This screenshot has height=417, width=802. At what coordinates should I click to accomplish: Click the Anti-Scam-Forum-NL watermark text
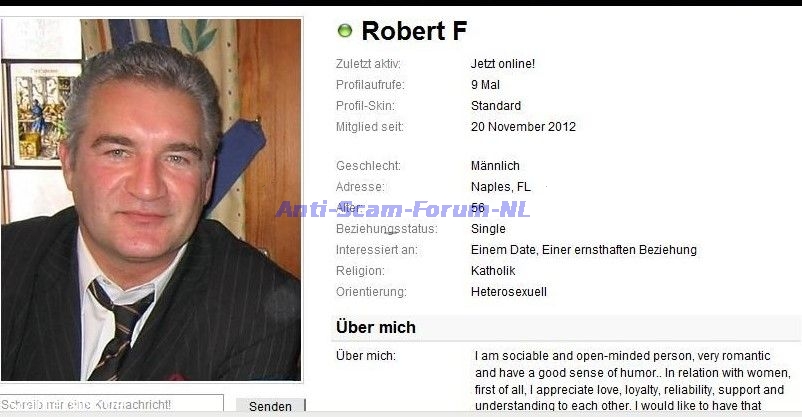pyautogui.click(x=403, y=209)
